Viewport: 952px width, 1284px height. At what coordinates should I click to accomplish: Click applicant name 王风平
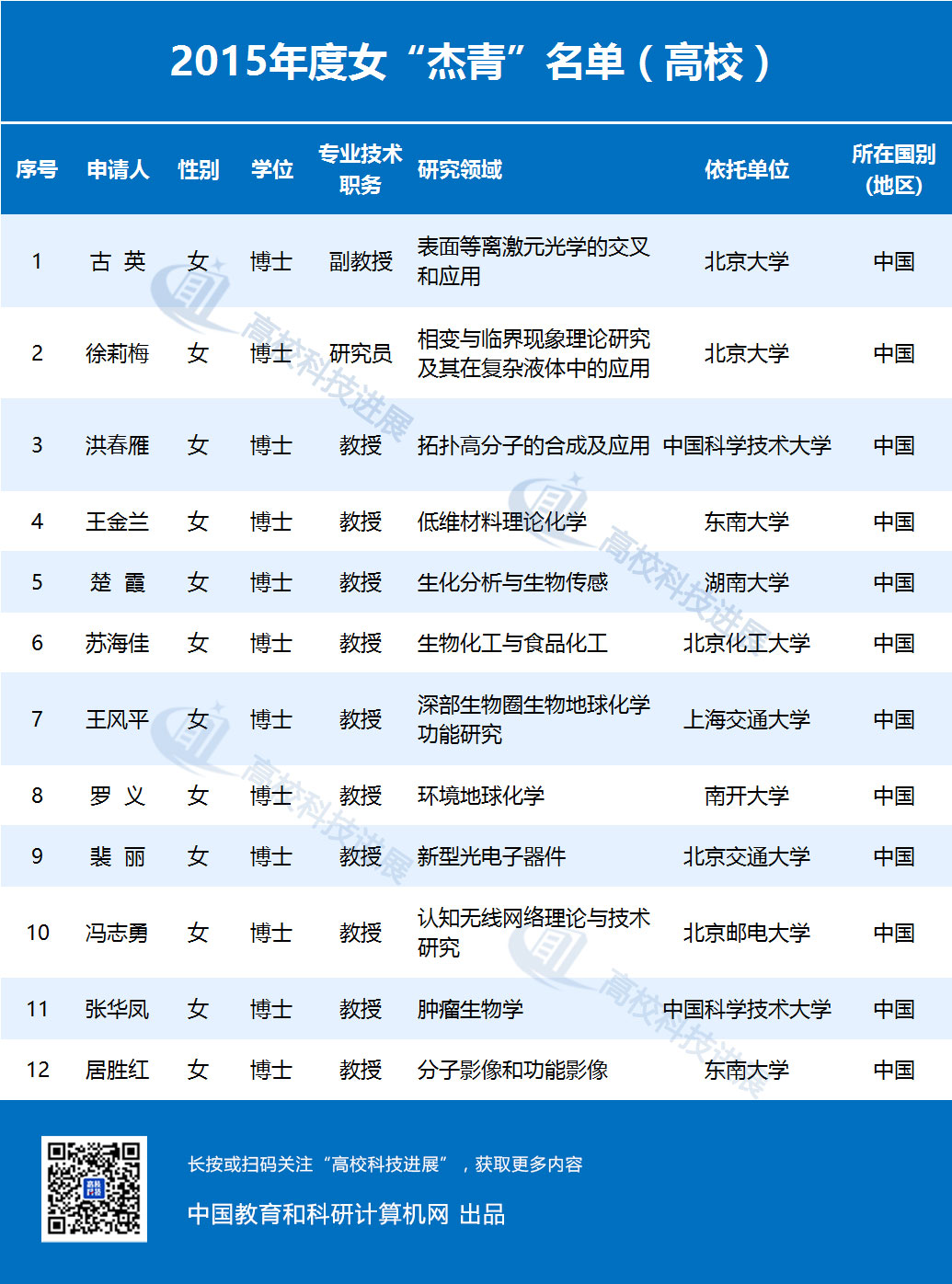coord(117,720)
